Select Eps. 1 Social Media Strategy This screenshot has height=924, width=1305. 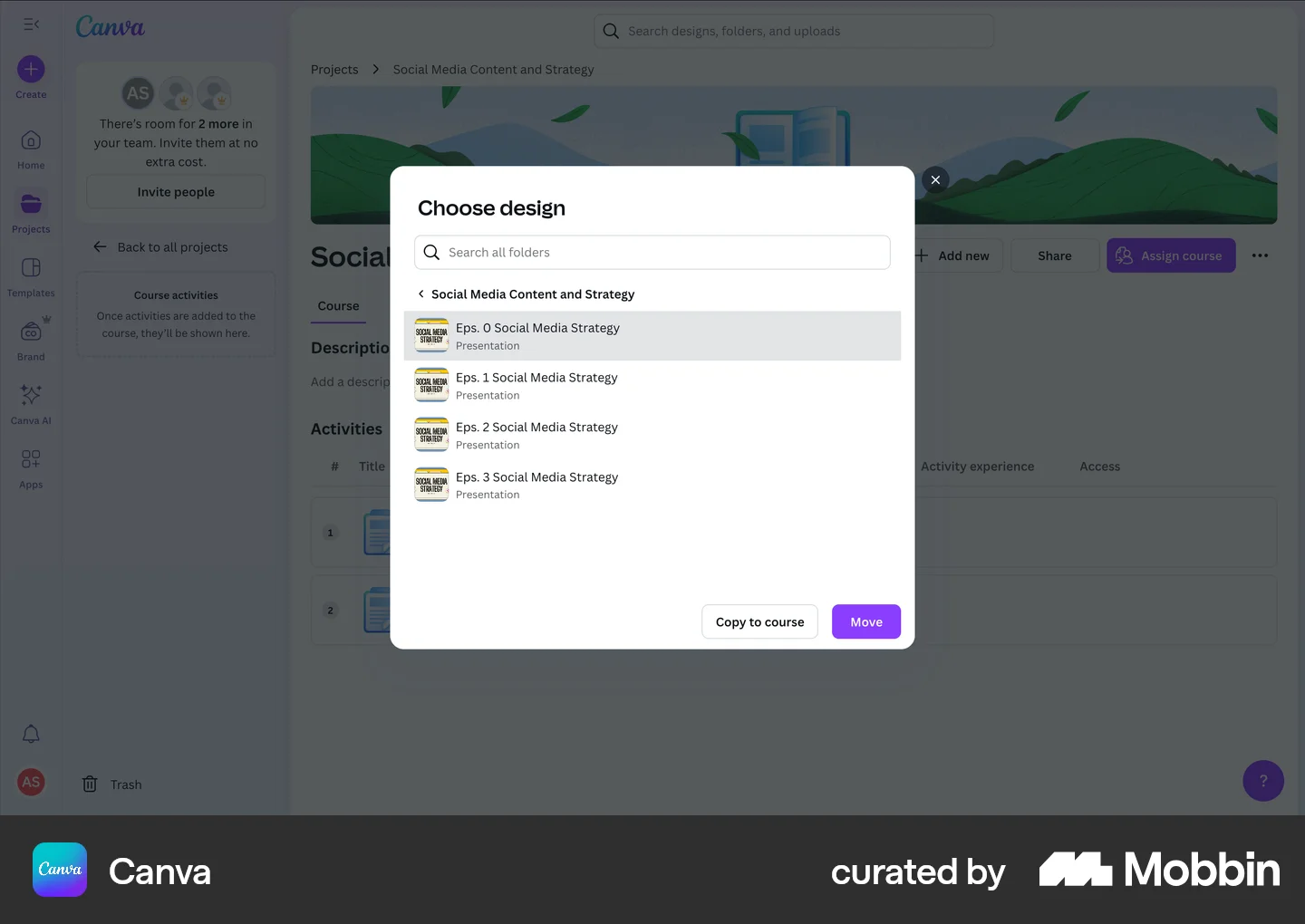652,386
